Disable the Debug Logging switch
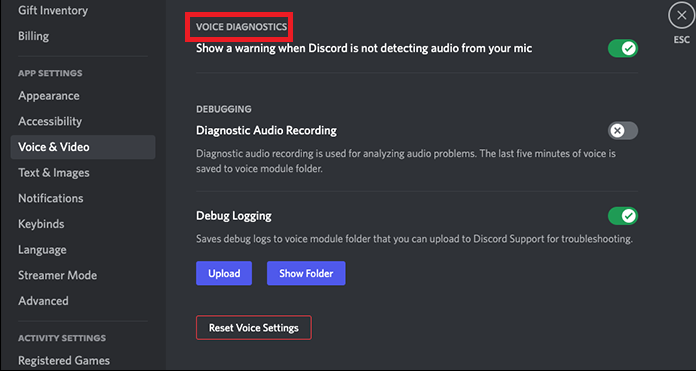 [x=623, y=216]
